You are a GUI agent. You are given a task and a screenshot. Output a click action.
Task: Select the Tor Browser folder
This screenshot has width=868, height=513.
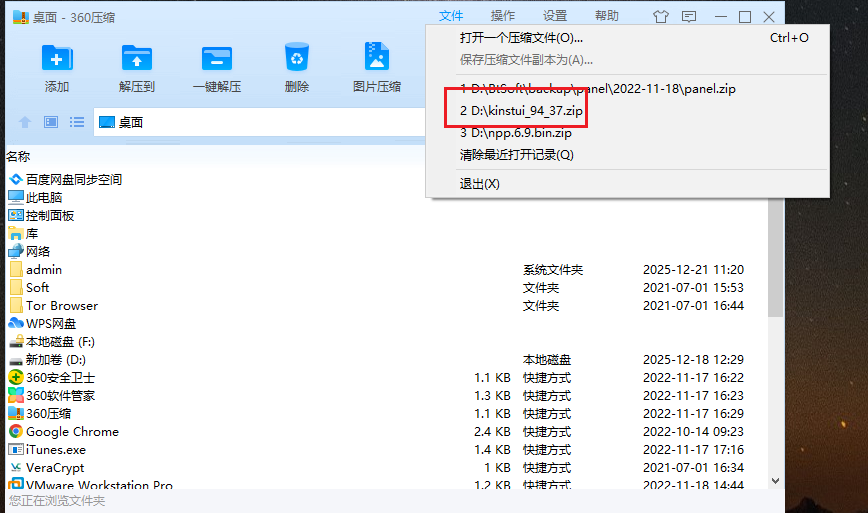click(x=61, y=306)
